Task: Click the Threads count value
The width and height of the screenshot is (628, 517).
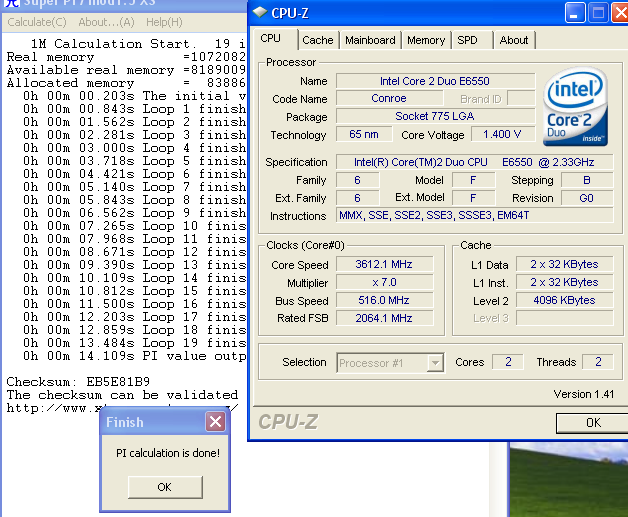Action: coord(598,362)
